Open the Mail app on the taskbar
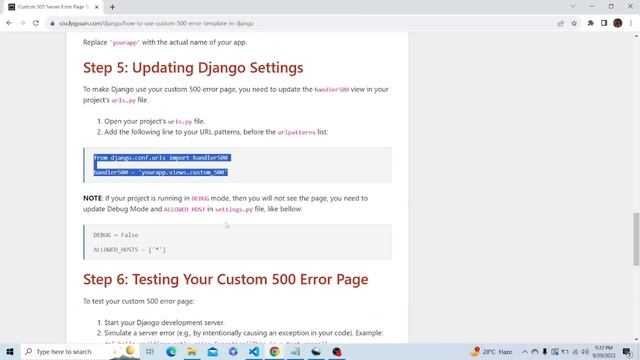Screen dimensions: 640x360 213,351
